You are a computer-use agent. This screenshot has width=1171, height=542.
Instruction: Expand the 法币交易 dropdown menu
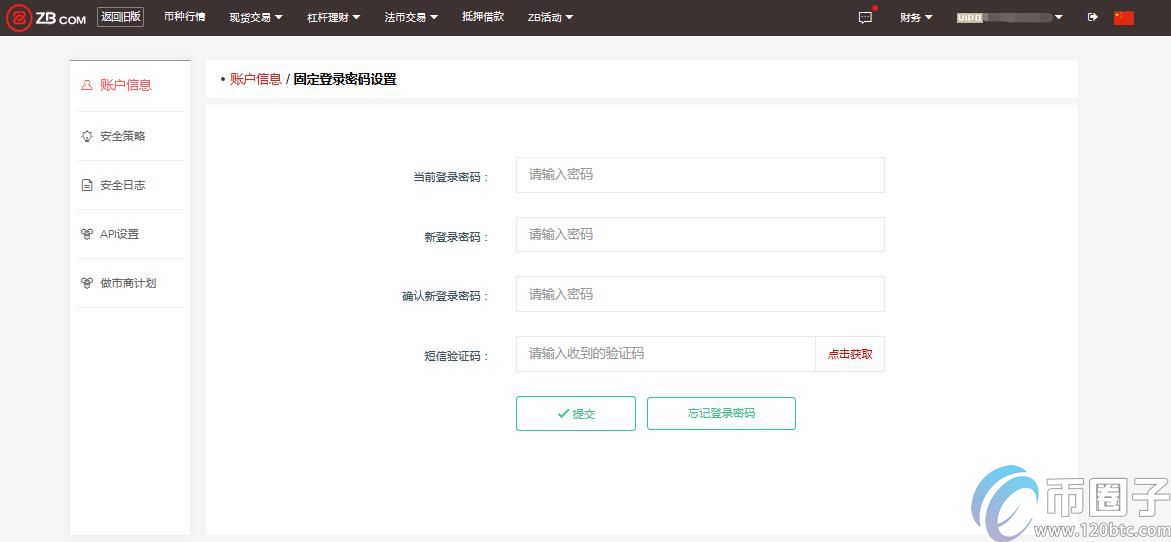tap(411, 17)
